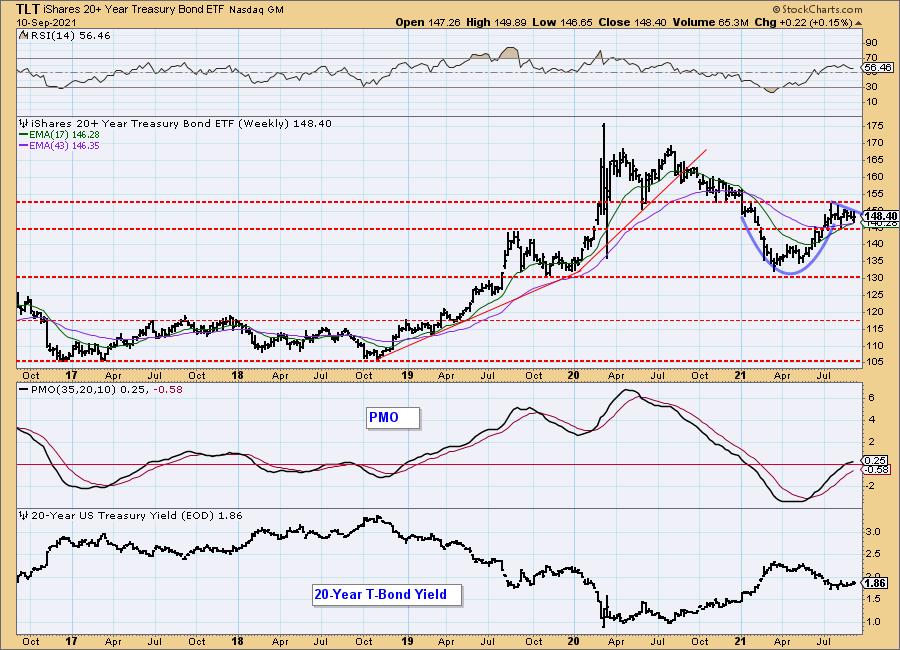Click the 105 price axis label

(x=875, y=362)
